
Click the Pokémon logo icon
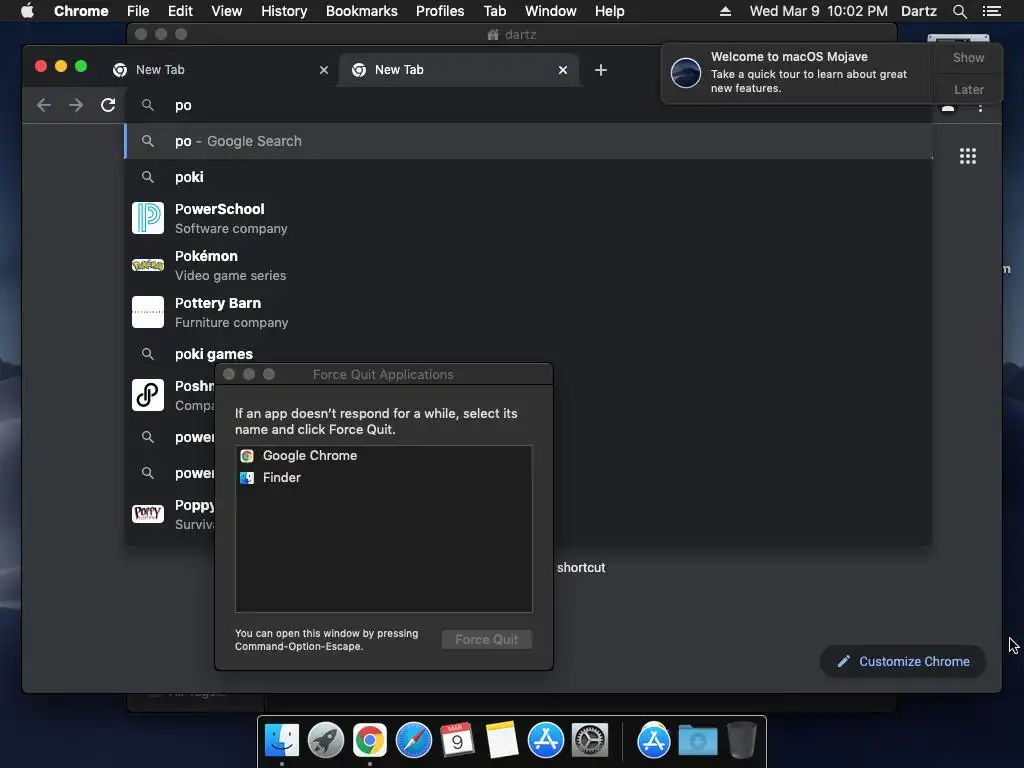(148, 265)
